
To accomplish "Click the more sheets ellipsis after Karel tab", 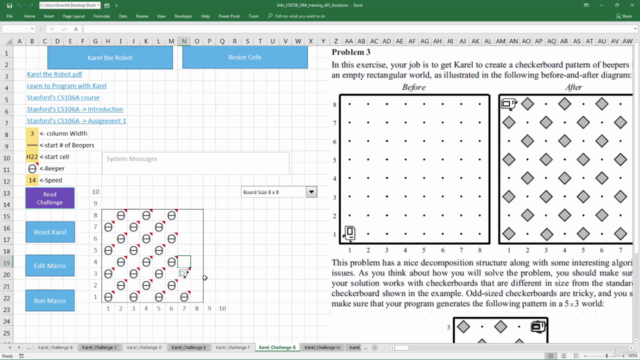I will 366,348.
